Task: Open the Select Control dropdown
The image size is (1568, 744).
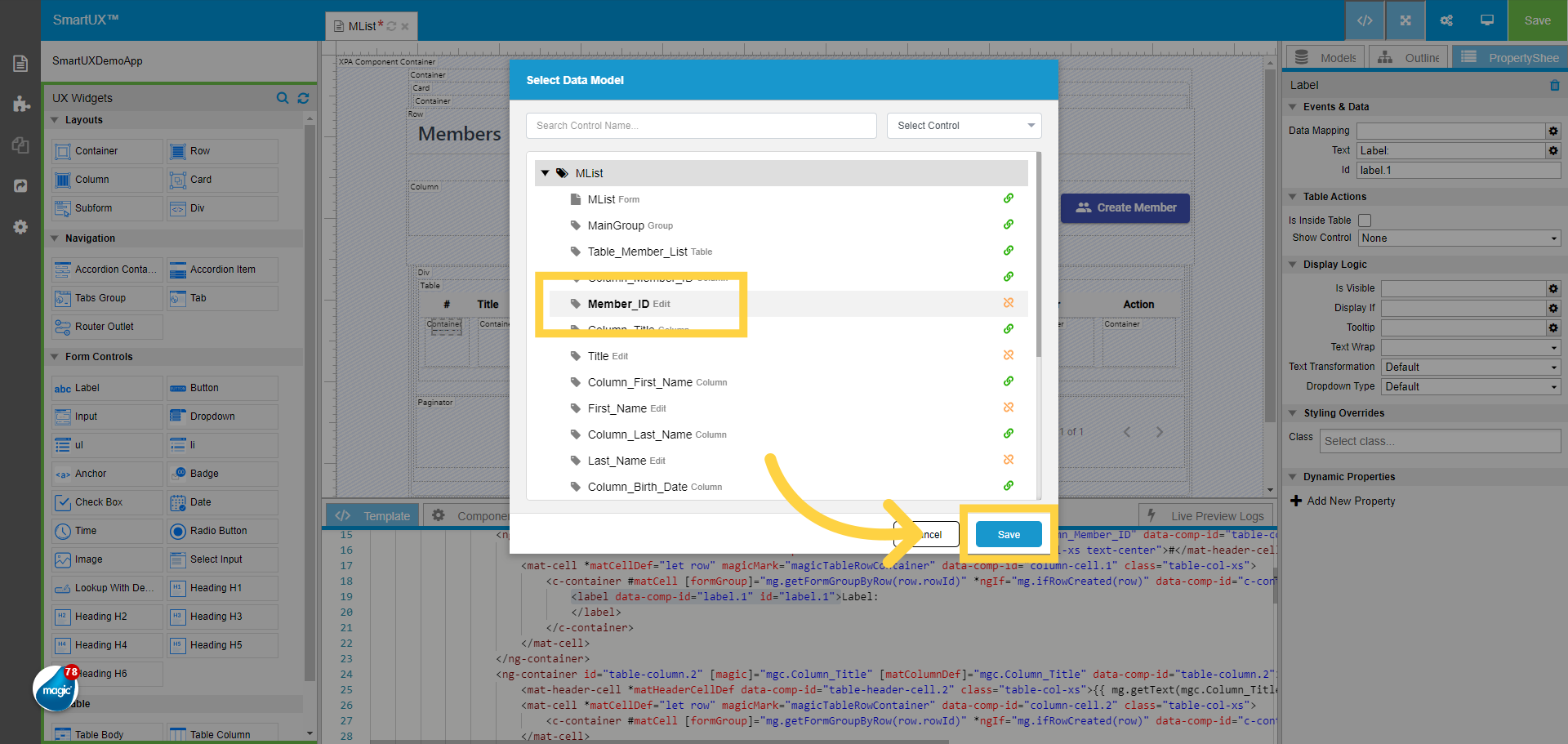Action: coord(964,125)
